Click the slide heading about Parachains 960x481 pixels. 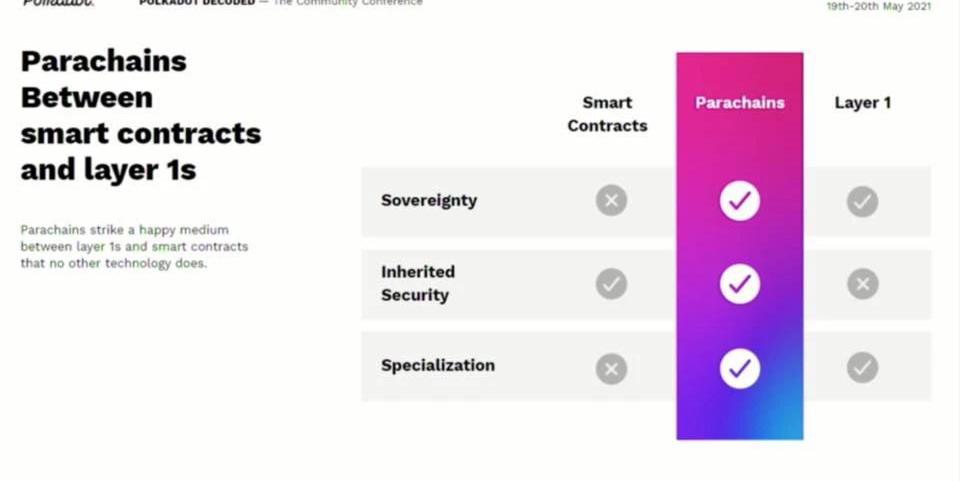tap(140, 115)
